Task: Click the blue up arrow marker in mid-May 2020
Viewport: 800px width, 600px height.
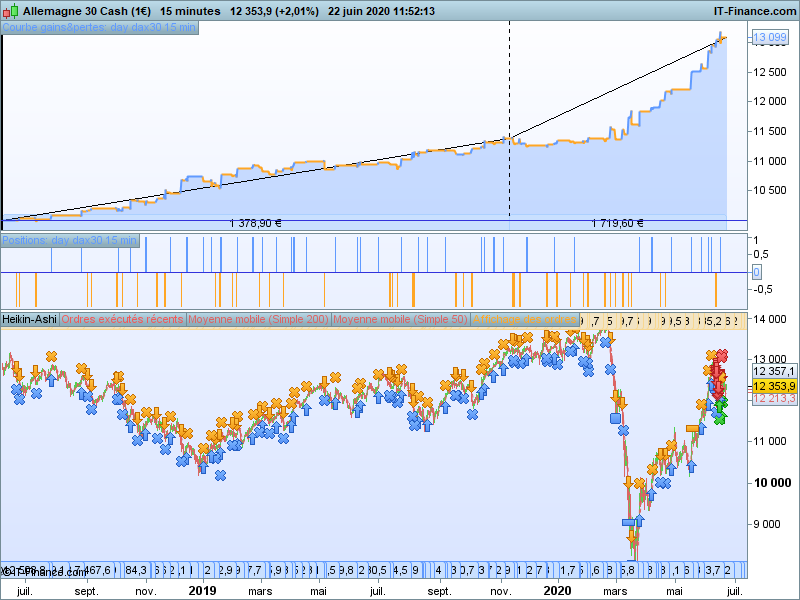Action: pos(691,466)
